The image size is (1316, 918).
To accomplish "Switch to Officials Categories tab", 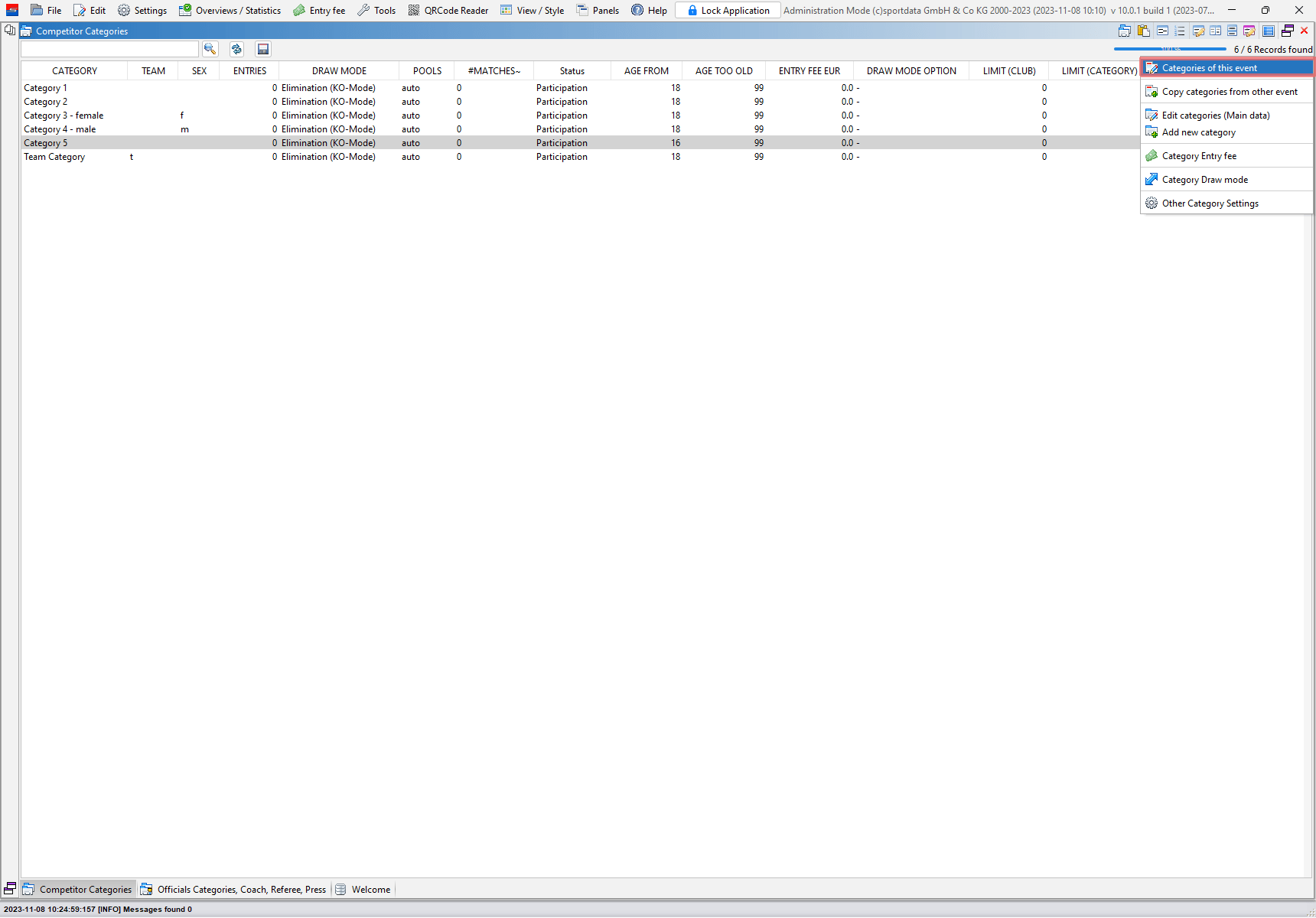I will (234, 890).
